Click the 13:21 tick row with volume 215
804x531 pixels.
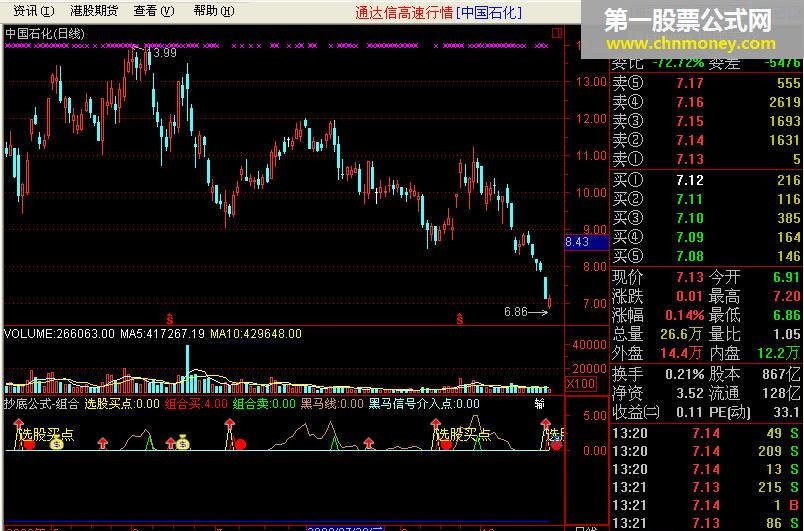click(706, 487)
